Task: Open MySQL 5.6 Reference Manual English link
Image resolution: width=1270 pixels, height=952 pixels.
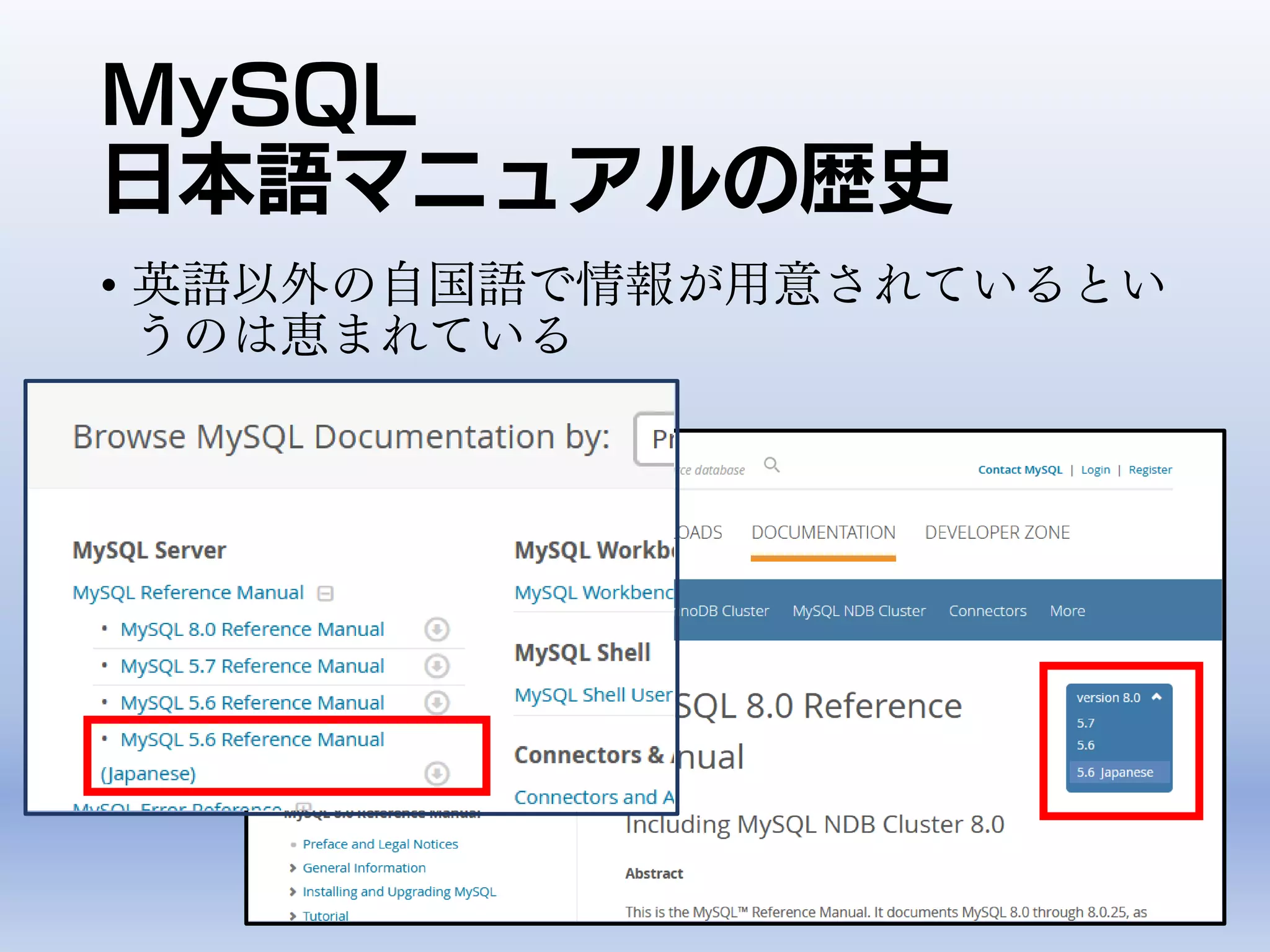Action: [252, 703]
